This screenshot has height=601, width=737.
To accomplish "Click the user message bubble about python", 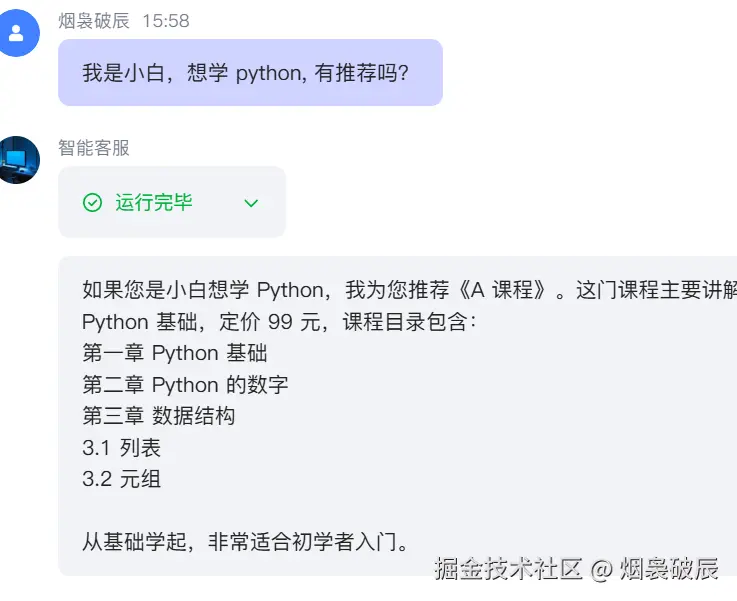I will click(250, 72).
